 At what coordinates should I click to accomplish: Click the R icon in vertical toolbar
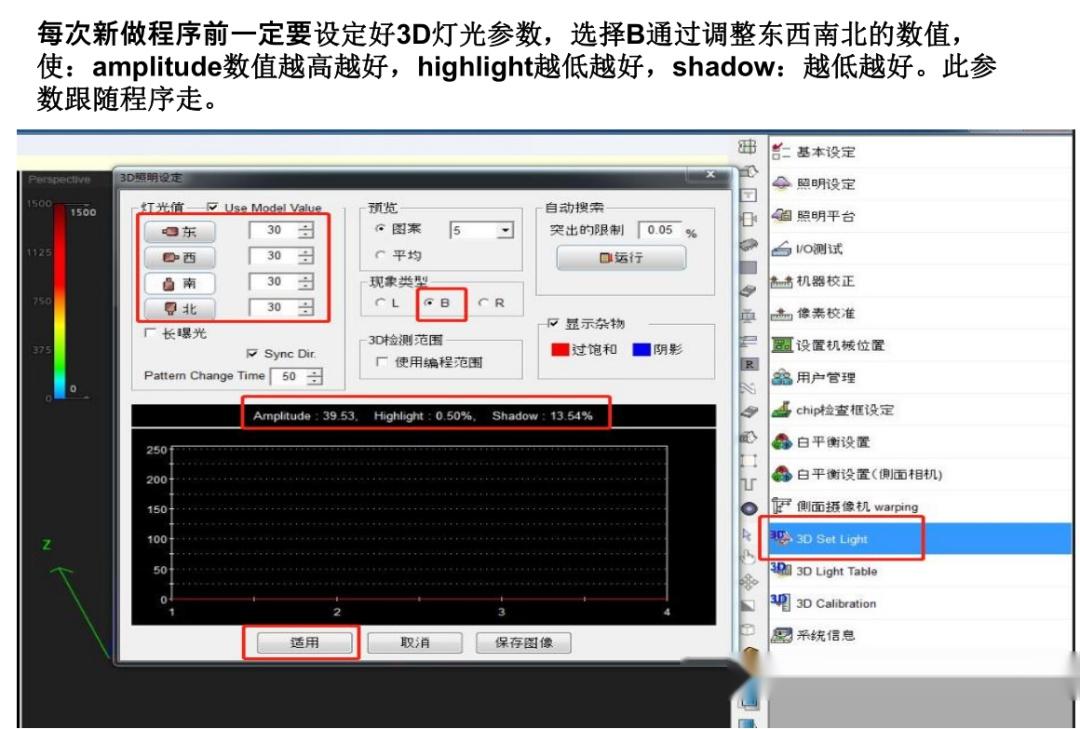point(749,364)
